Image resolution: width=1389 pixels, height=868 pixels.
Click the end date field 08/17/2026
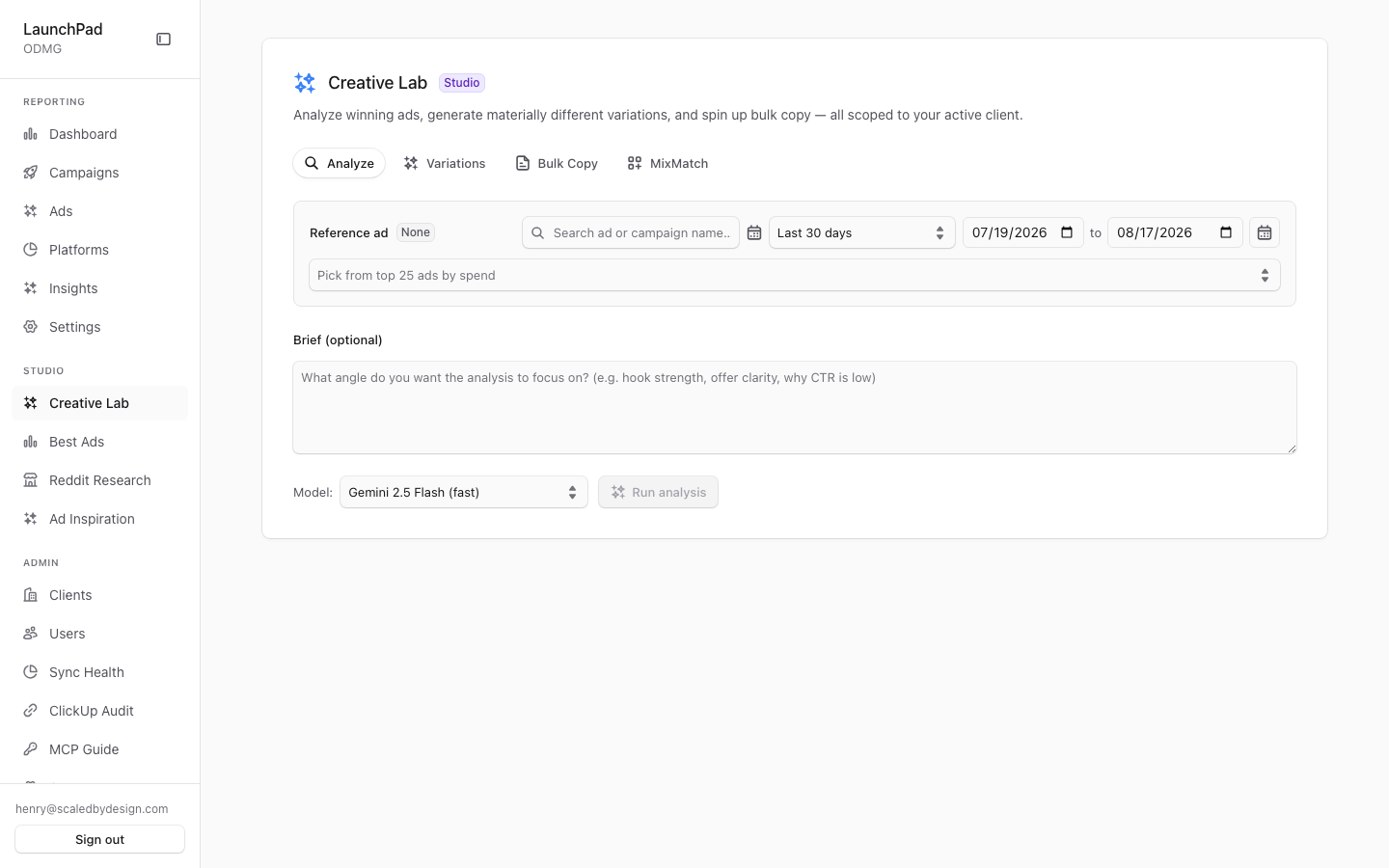point(1175,232)
